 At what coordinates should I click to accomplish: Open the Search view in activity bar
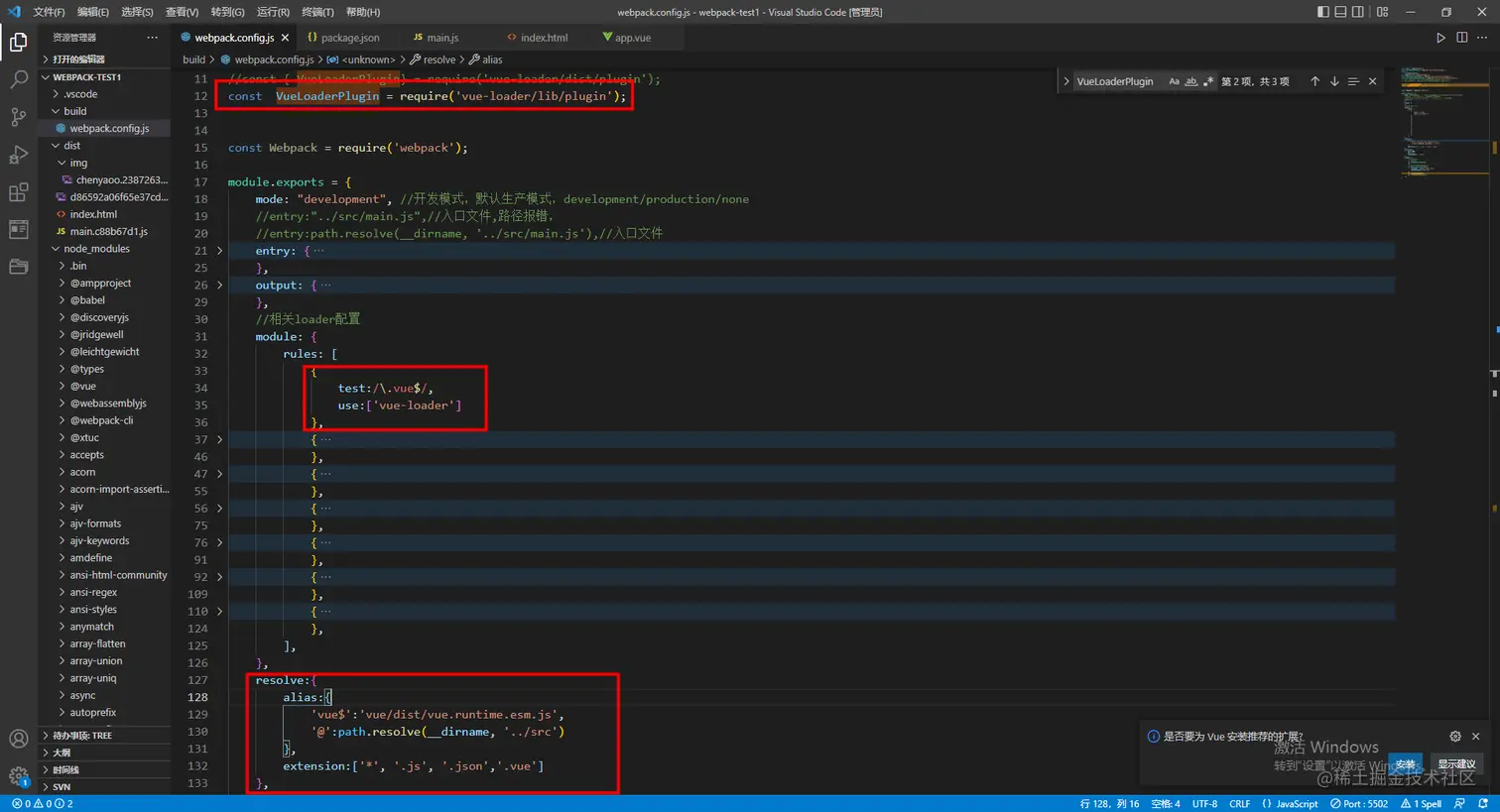coord(18,80)
